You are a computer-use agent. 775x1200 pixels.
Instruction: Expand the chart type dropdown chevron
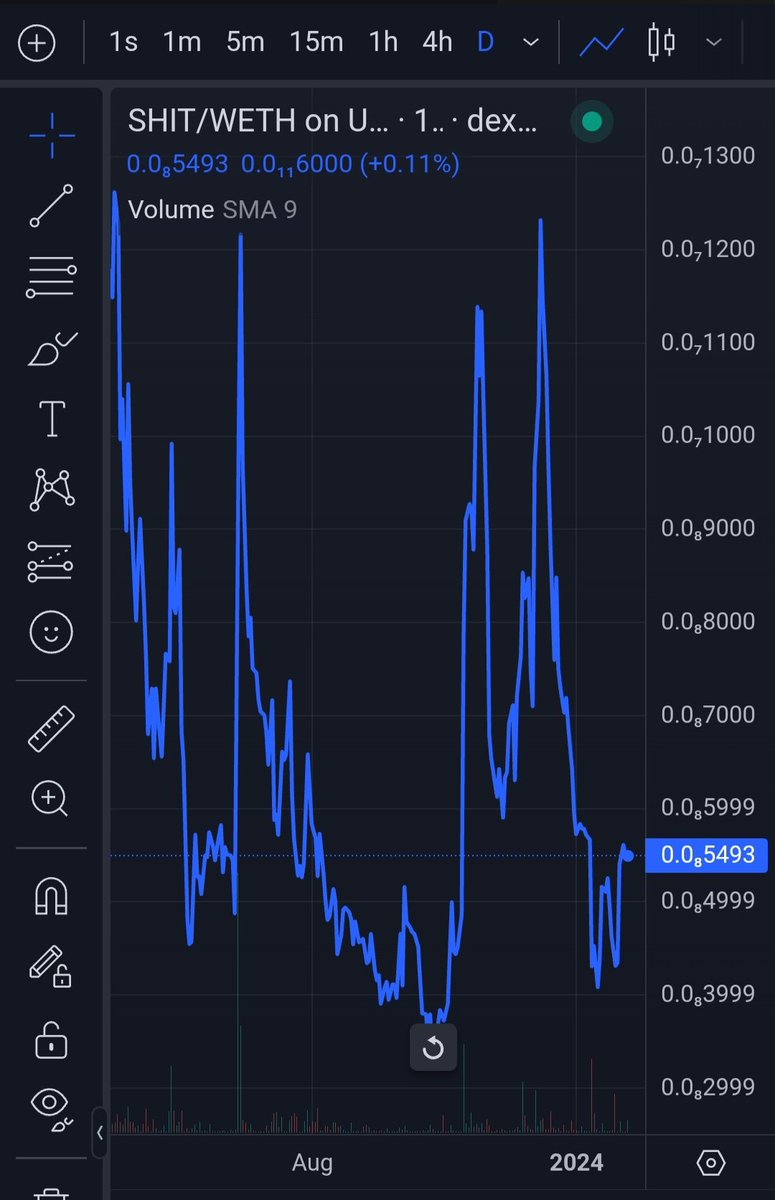(714, 43)
